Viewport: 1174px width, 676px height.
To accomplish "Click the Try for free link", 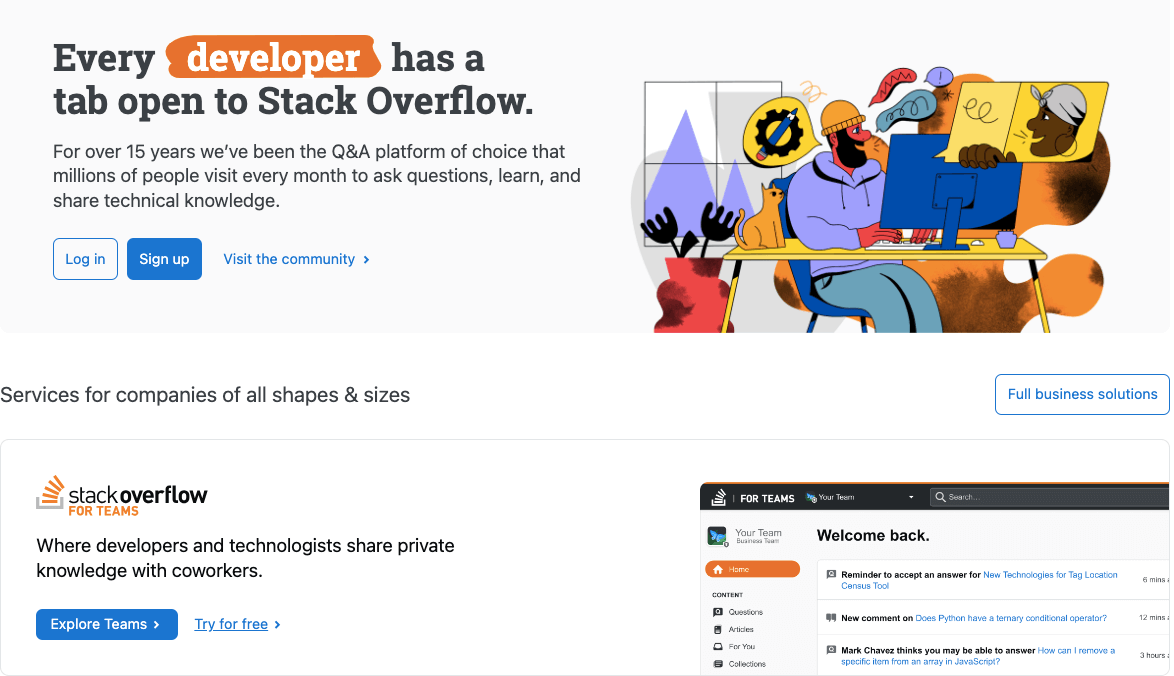I will [230, 624].
